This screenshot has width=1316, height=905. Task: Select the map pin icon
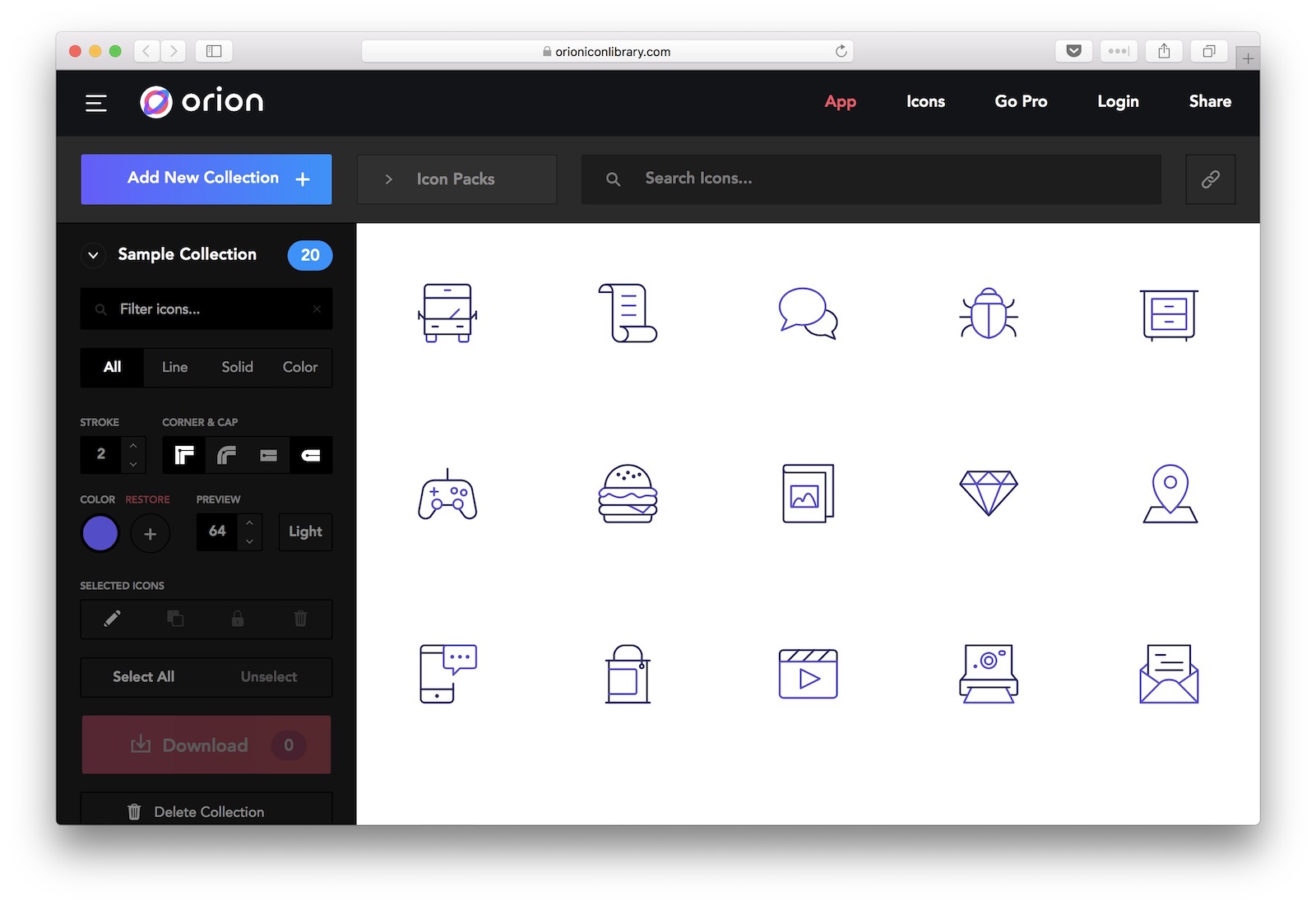pos(1169,494)
